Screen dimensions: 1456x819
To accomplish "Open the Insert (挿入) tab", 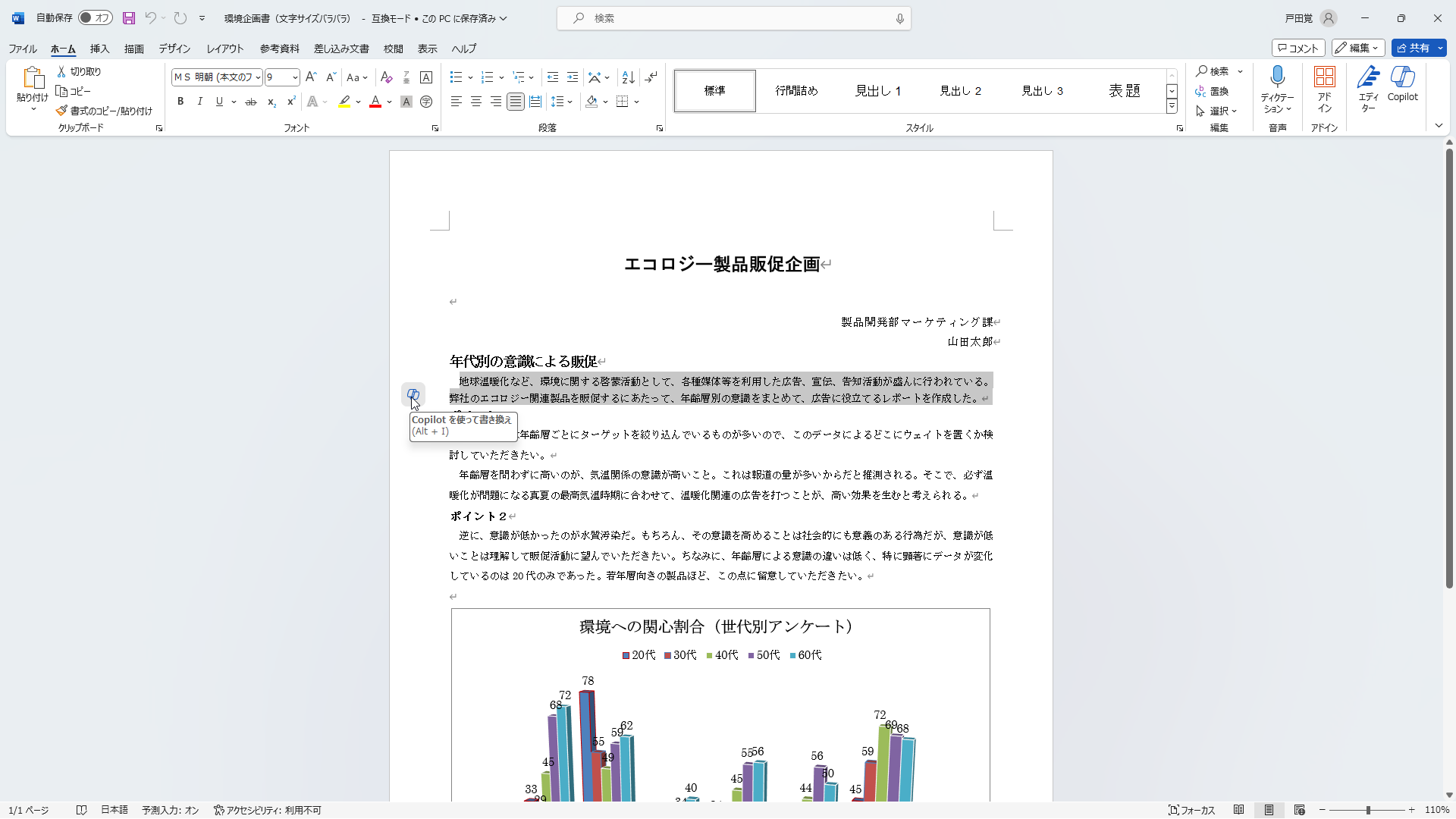I will [100, 49].
